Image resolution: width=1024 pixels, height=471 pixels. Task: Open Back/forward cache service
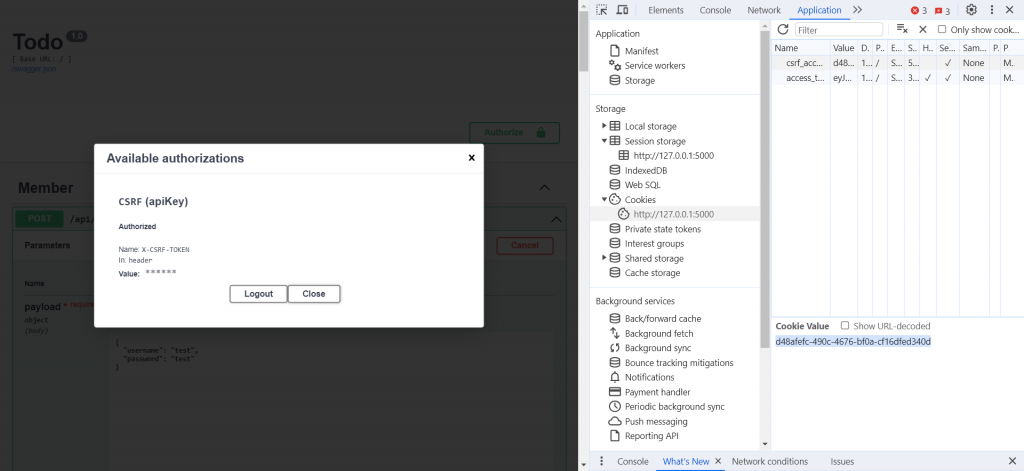662,319
